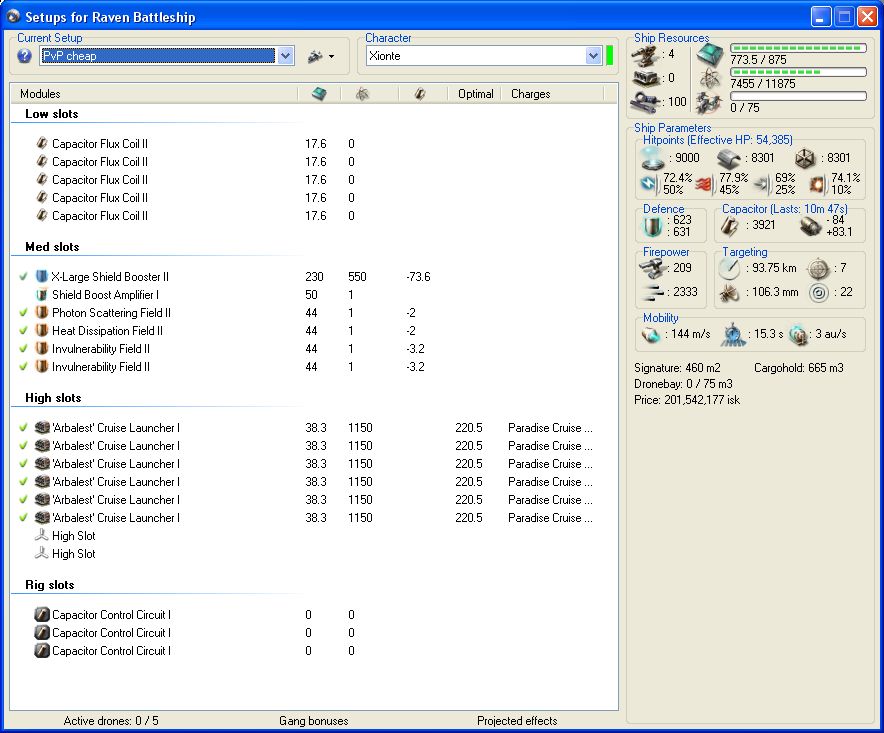884x733 pixels.
Task: Toggle second 'Arbalest' Cruise Launcher checkmark
Action: click(23, 446)
